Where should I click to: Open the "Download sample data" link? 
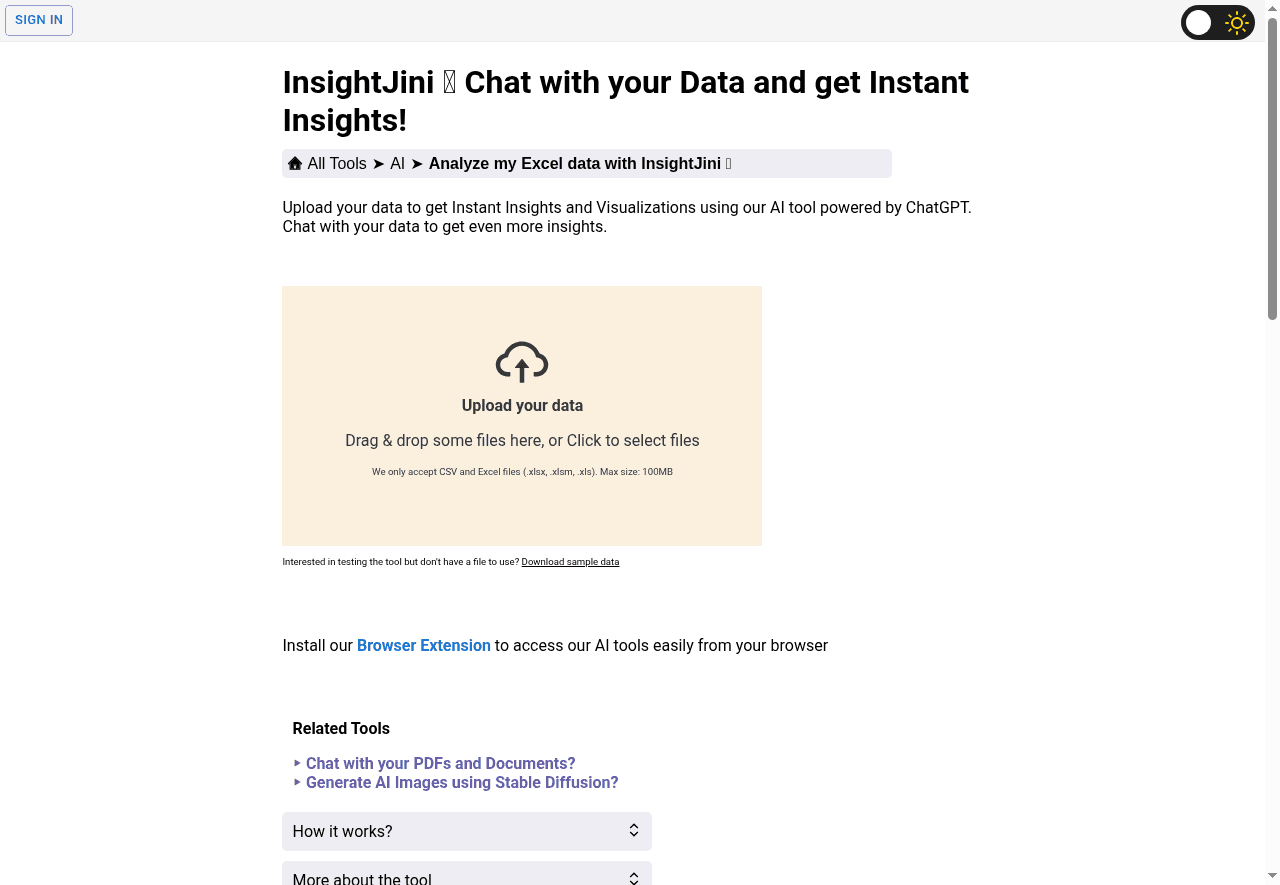coord(570,562)
